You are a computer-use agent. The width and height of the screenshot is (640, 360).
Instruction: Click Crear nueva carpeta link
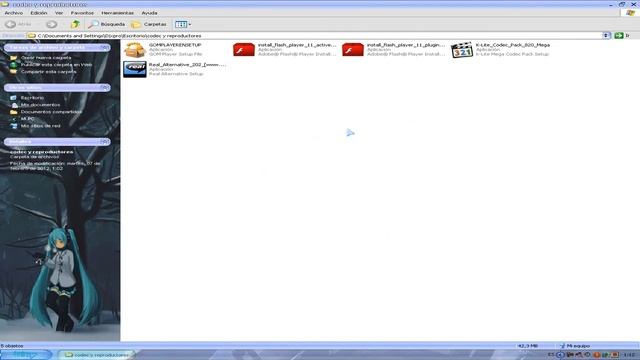46,58
